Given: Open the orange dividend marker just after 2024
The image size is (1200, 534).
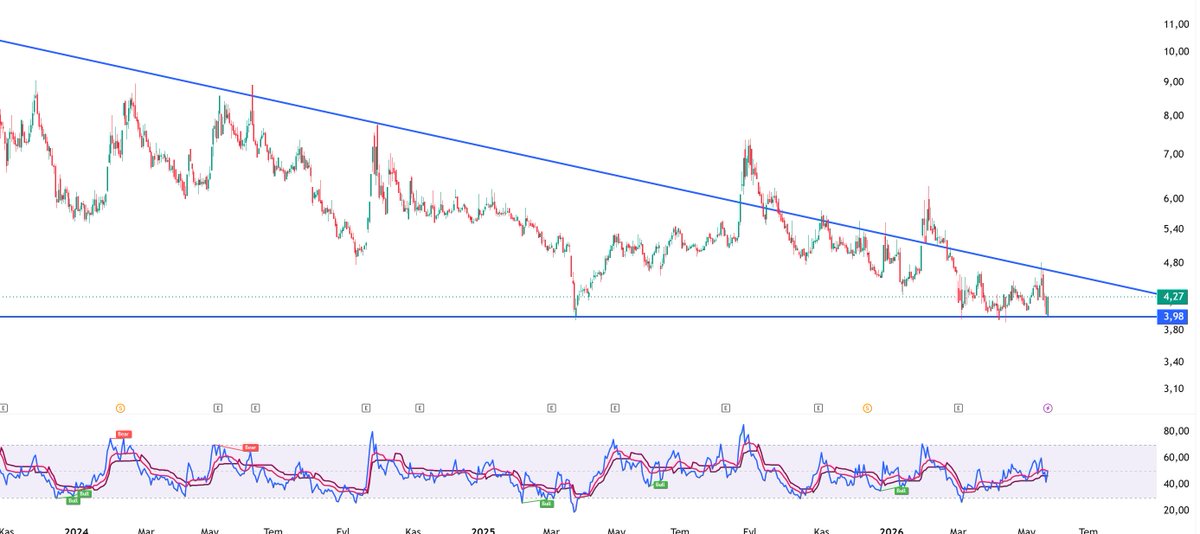Looking at the screenshot, I should (x=120, y=408).
